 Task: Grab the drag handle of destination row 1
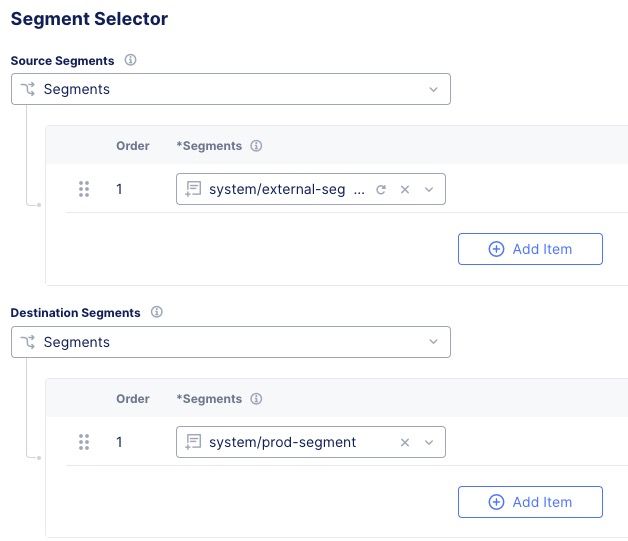(84, 442)
